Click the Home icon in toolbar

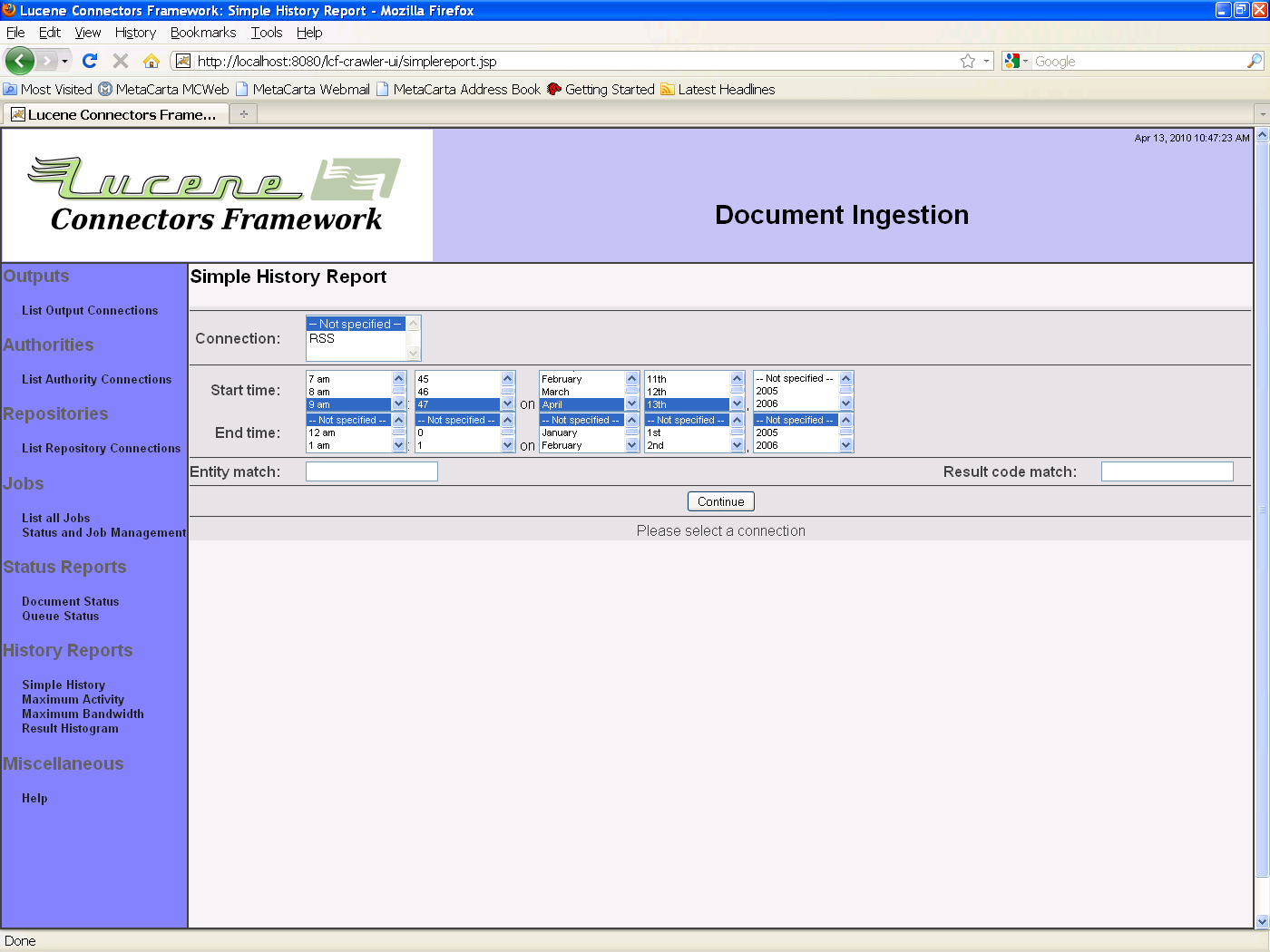[x=151, y=61]
